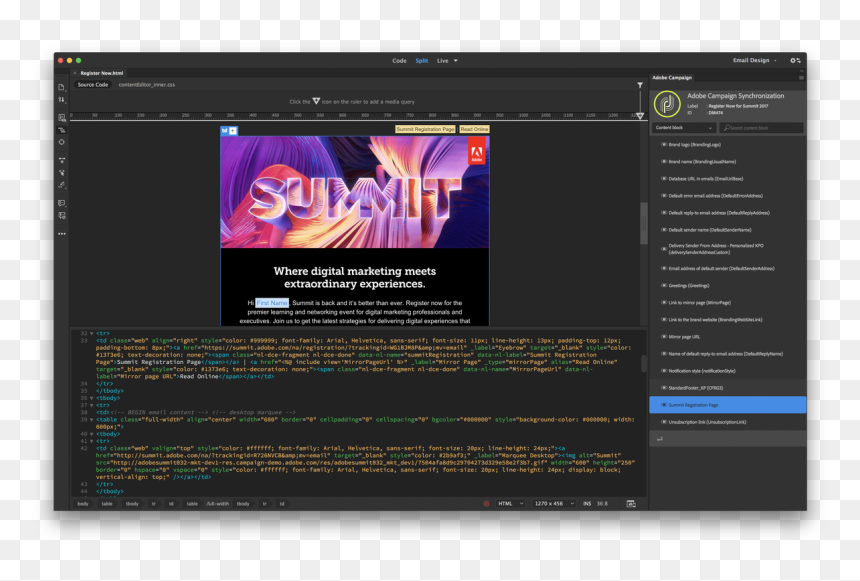Open the Split view dropdown arrow
Screen dimensions: 860x581
click(x=455, y=61)
